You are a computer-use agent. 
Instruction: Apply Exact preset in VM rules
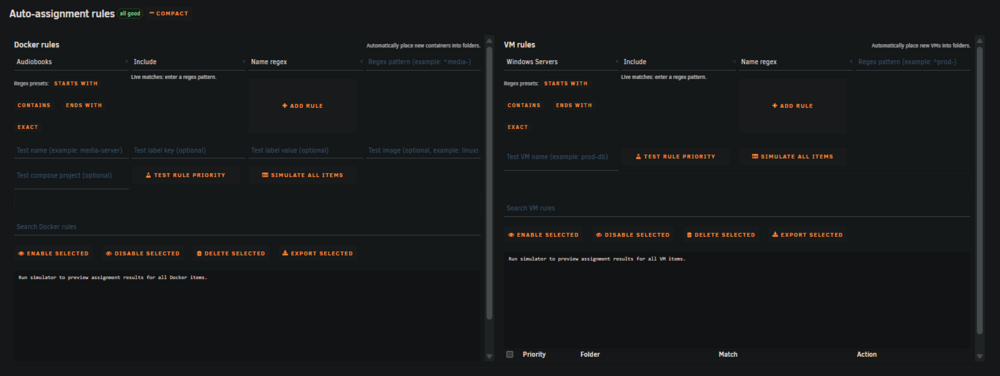[518, 127]
